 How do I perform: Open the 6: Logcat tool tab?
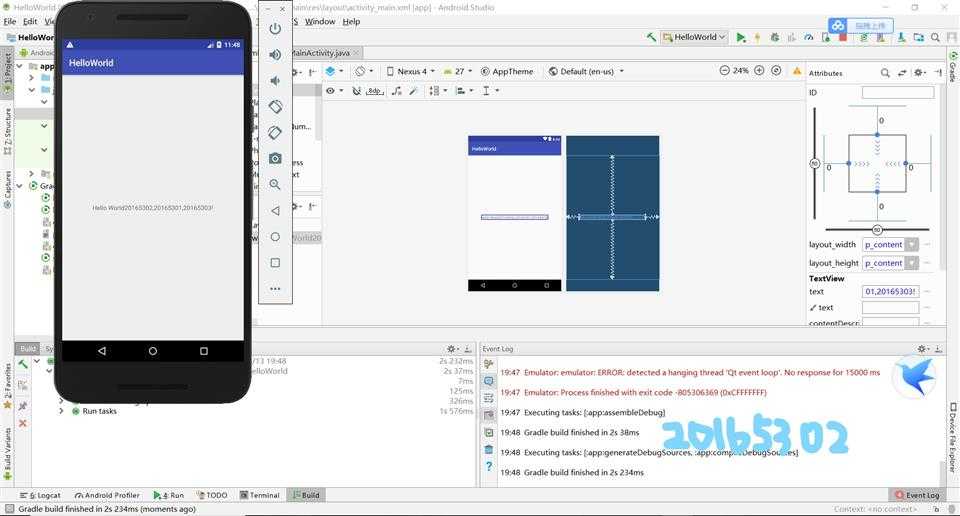pyautogui.click(x=40, y=495)
